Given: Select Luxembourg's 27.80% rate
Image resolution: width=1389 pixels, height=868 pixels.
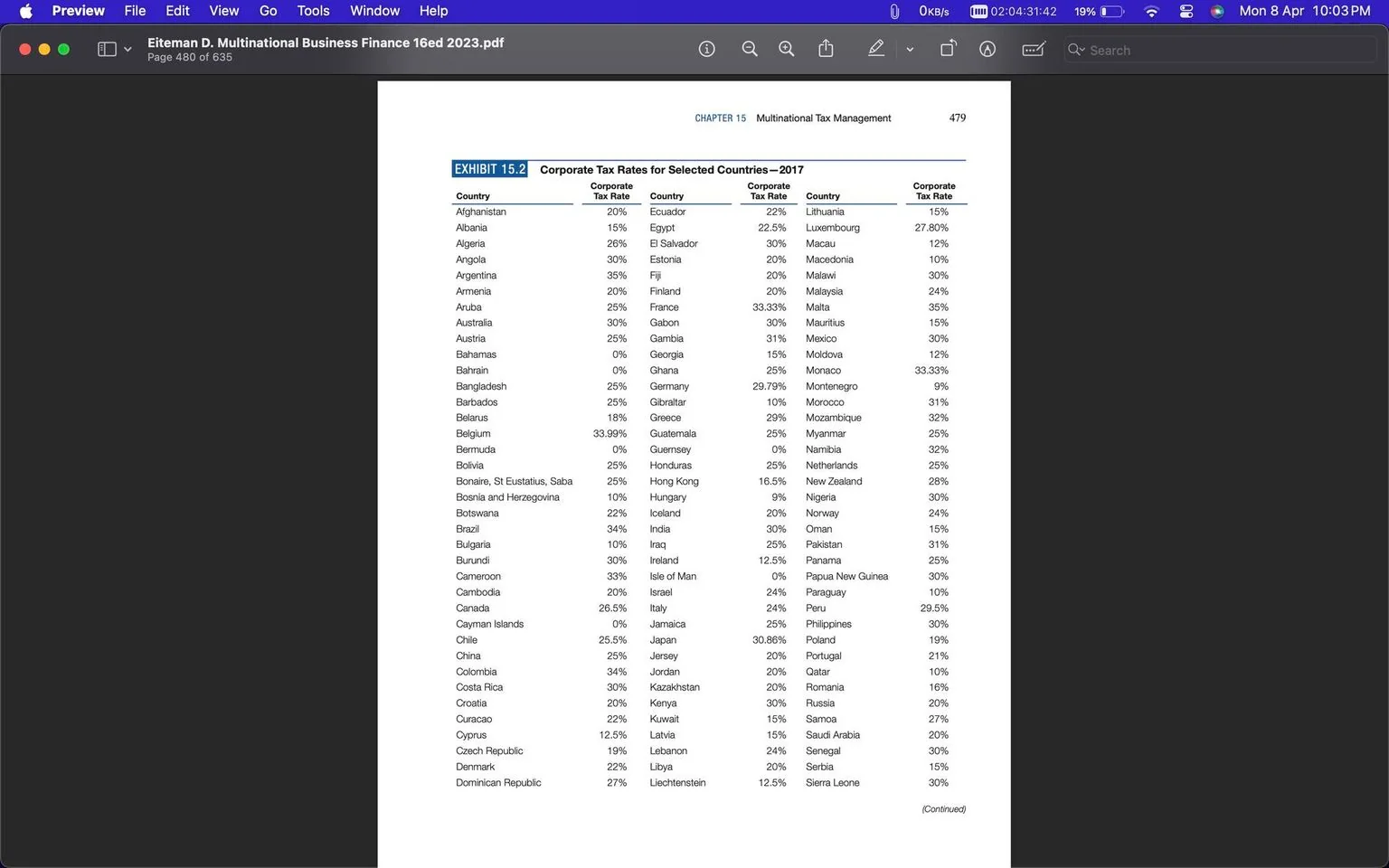Looking at the screenshot, I should 931,228.
